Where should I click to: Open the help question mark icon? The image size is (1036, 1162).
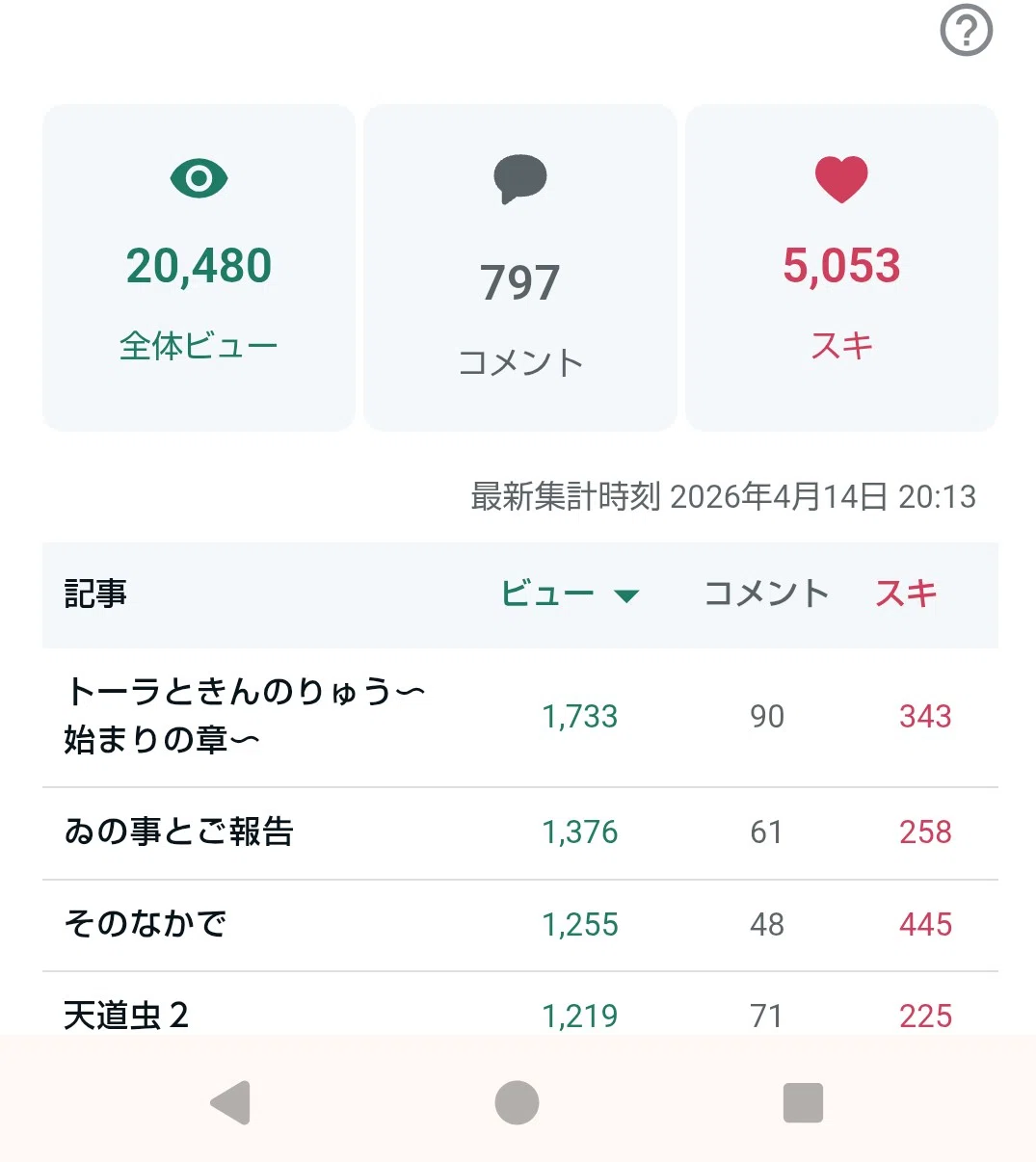pos(966,30)
